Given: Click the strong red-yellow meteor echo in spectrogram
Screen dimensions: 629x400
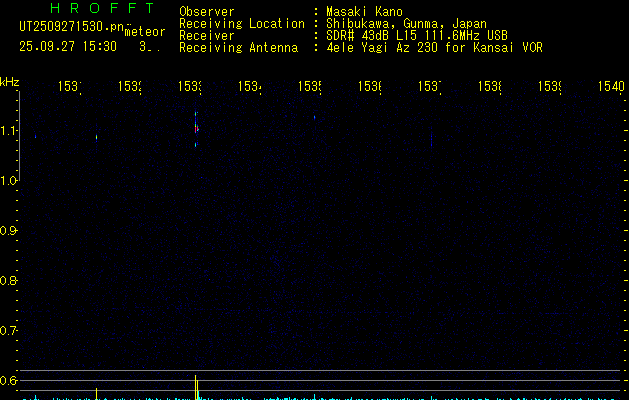Looking at the screenshot, I should tap(196, 129).
